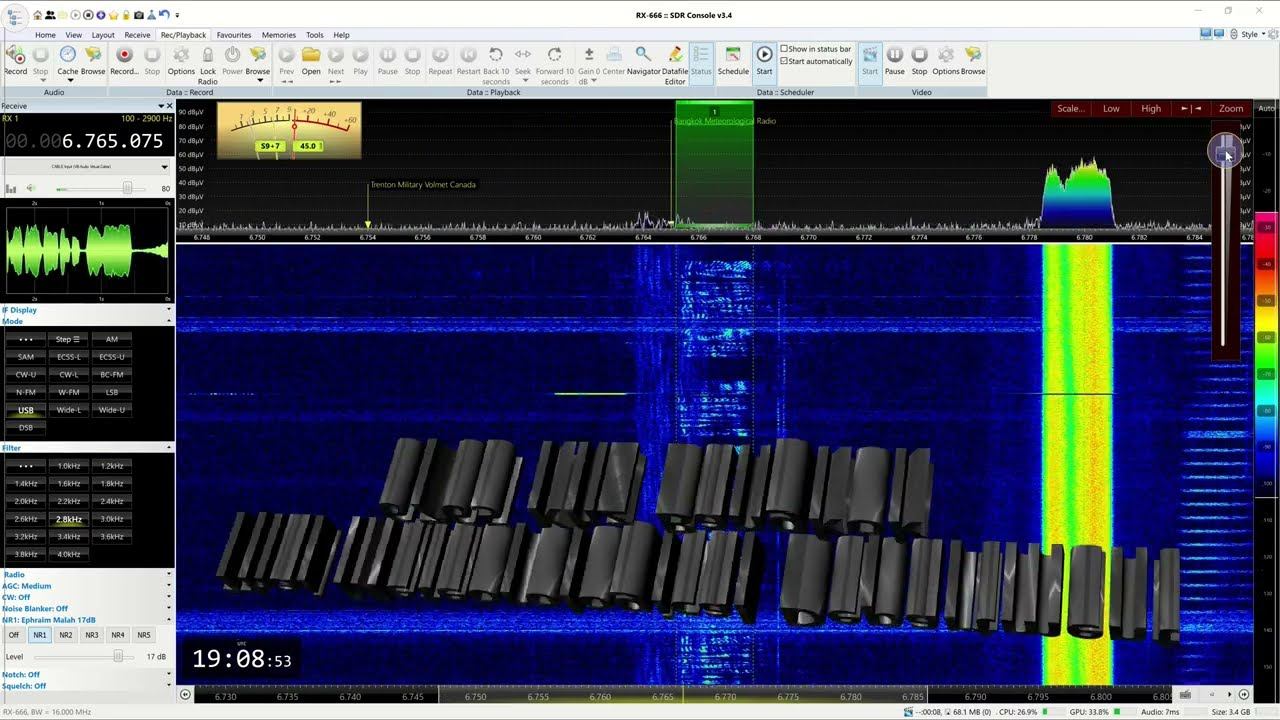Enable Show in status bar checkbox
Image resolution: width=1280 pixels, height=720 pixels.
pyautogui.click(x=784, y=49)
